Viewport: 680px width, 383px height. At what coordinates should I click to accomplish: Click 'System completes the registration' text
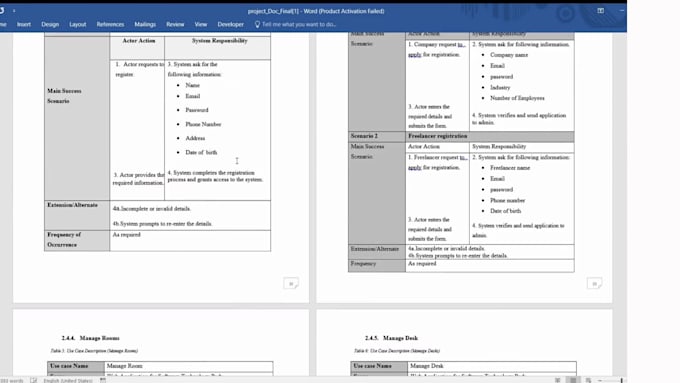click(215, 176)
